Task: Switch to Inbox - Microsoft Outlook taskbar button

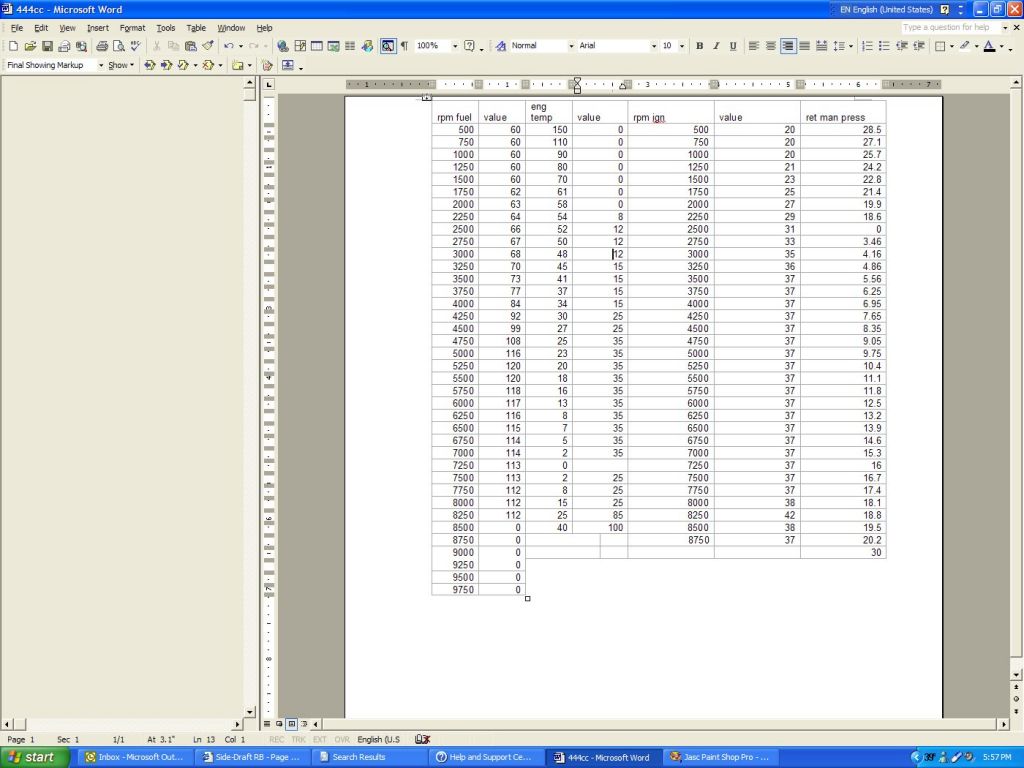Action: [135, 757]
